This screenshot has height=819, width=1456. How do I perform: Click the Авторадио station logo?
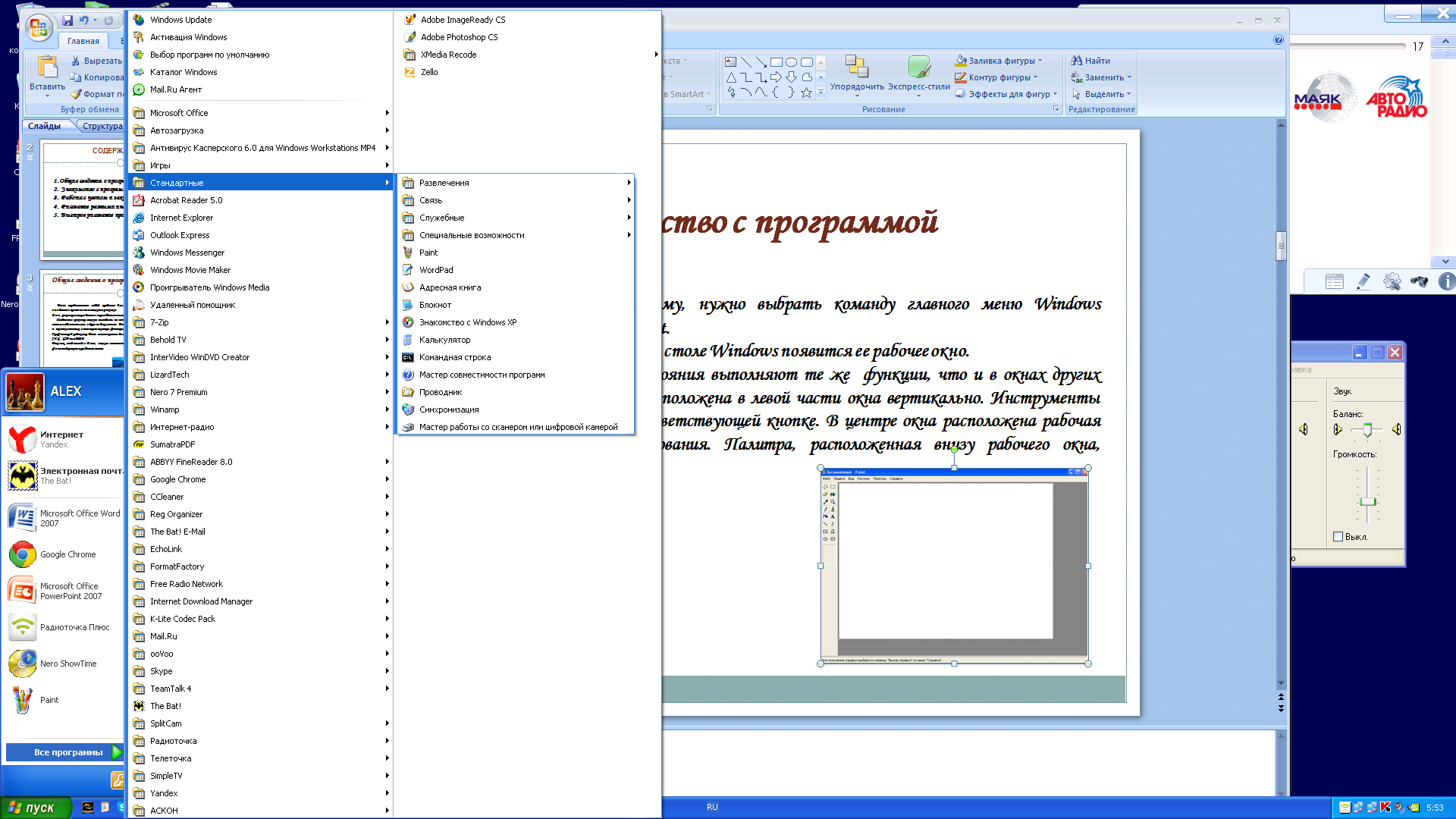[x=1397, y=99]
